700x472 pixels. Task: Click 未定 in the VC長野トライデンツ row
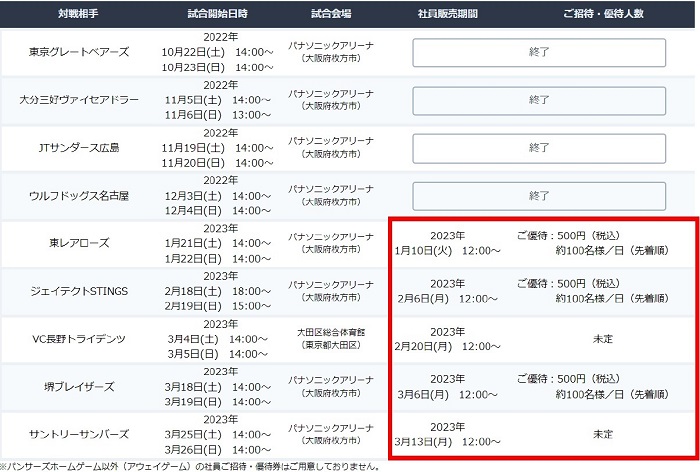(603, 339)
